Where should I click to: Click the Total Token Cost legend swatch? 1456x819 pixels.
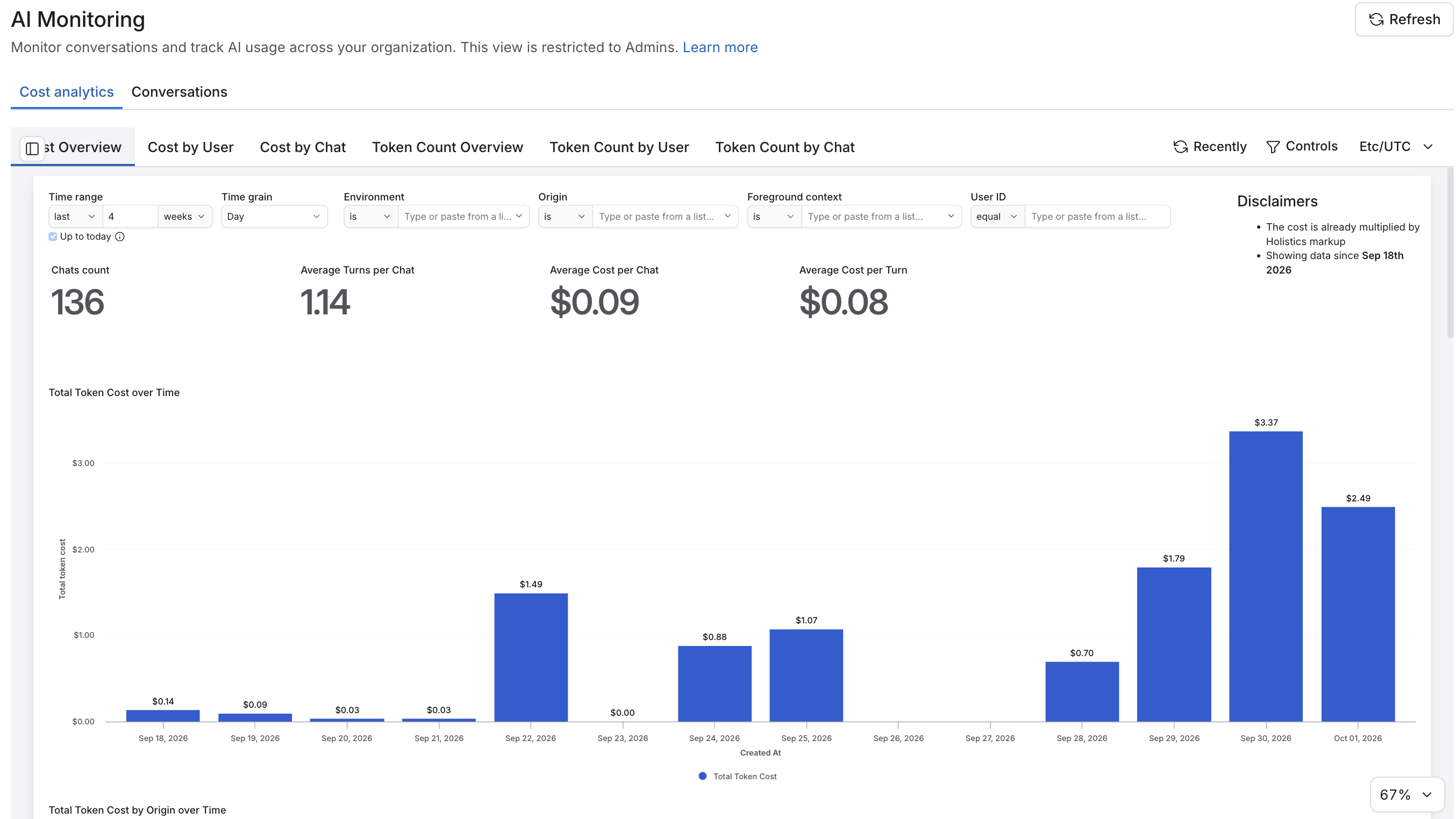click(x=703, y=776)
